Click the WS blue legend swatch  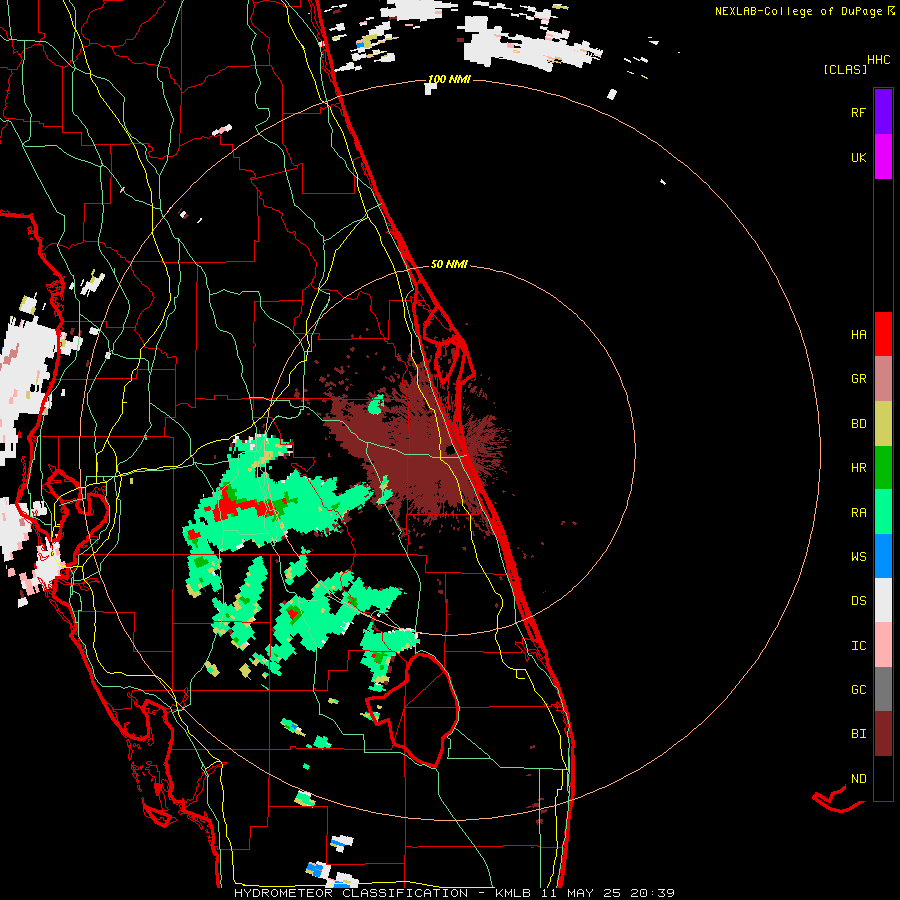(x=883, y=556)
